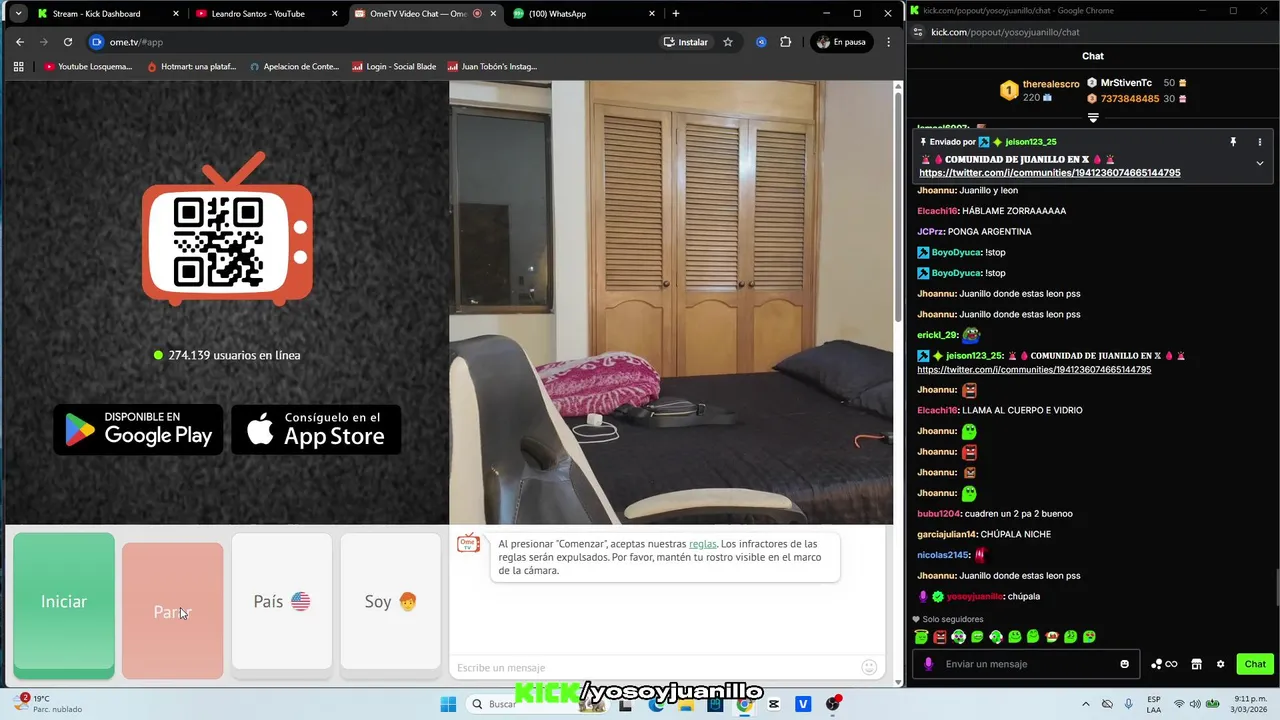Show hidden system tray icons
Image resolution: width=1280 pixels, height=720 pixels.
coord(1086,704)
